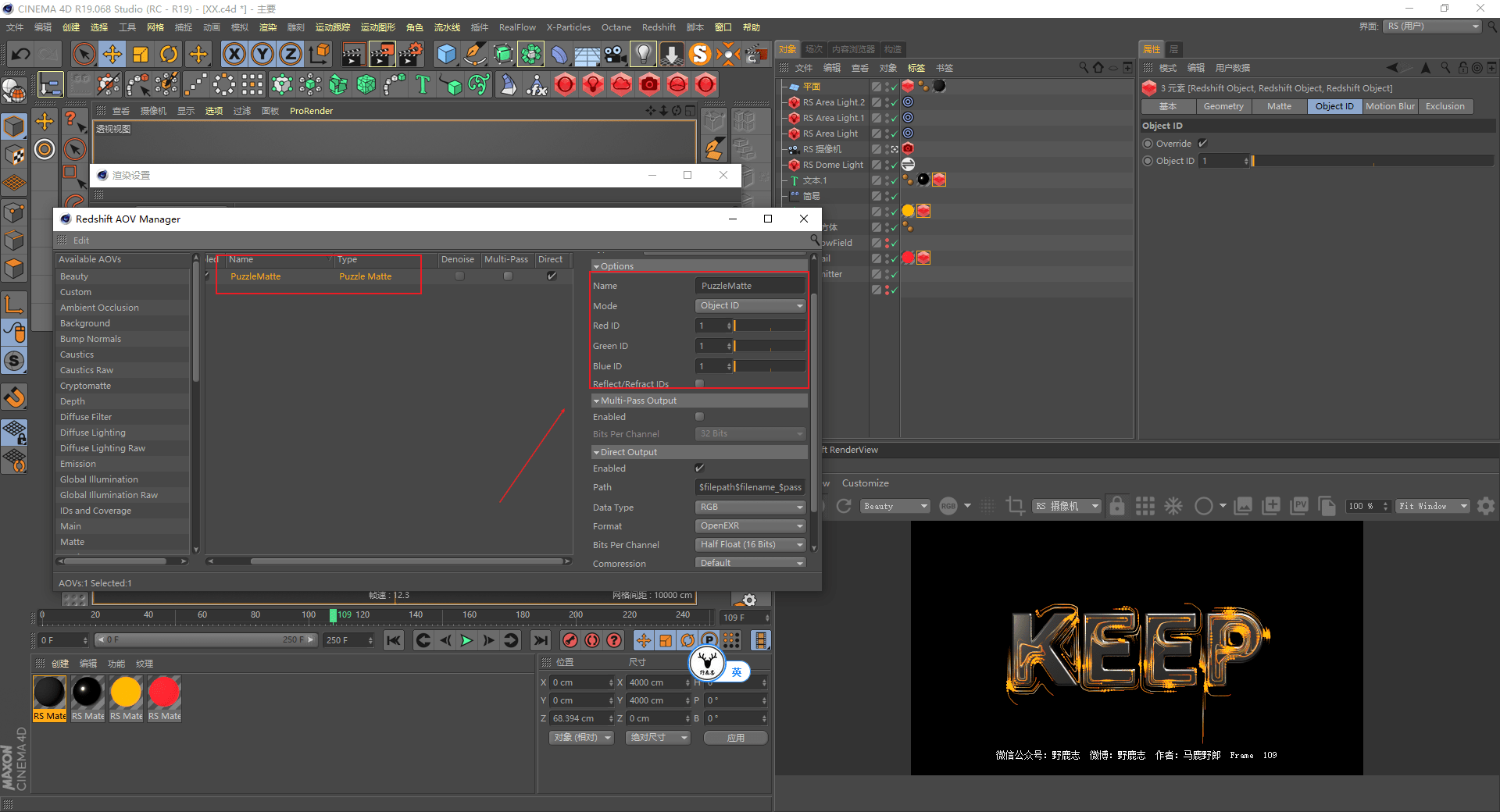Select the Rotate tool in top toolbar

click(x=169, y=54)
